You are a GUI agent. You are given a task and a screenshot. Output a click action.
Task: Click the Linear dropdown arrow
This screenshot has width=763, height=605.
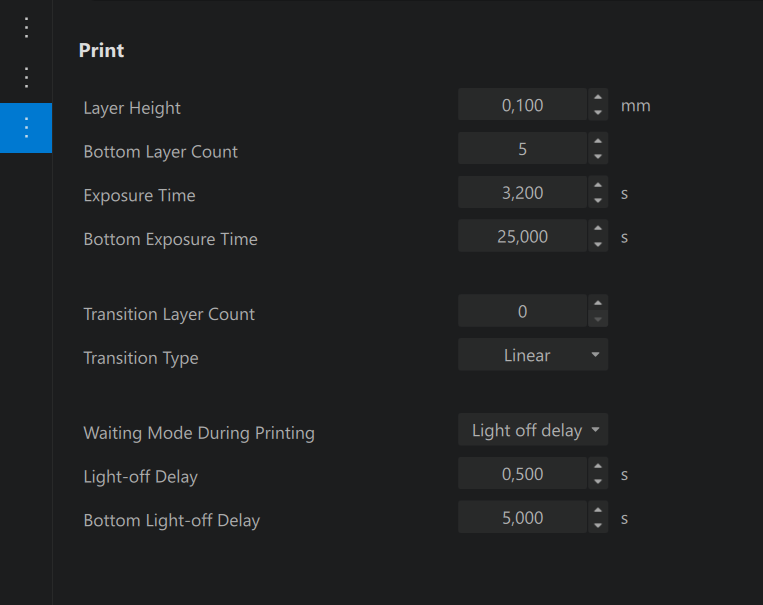[x=595, y=355]
